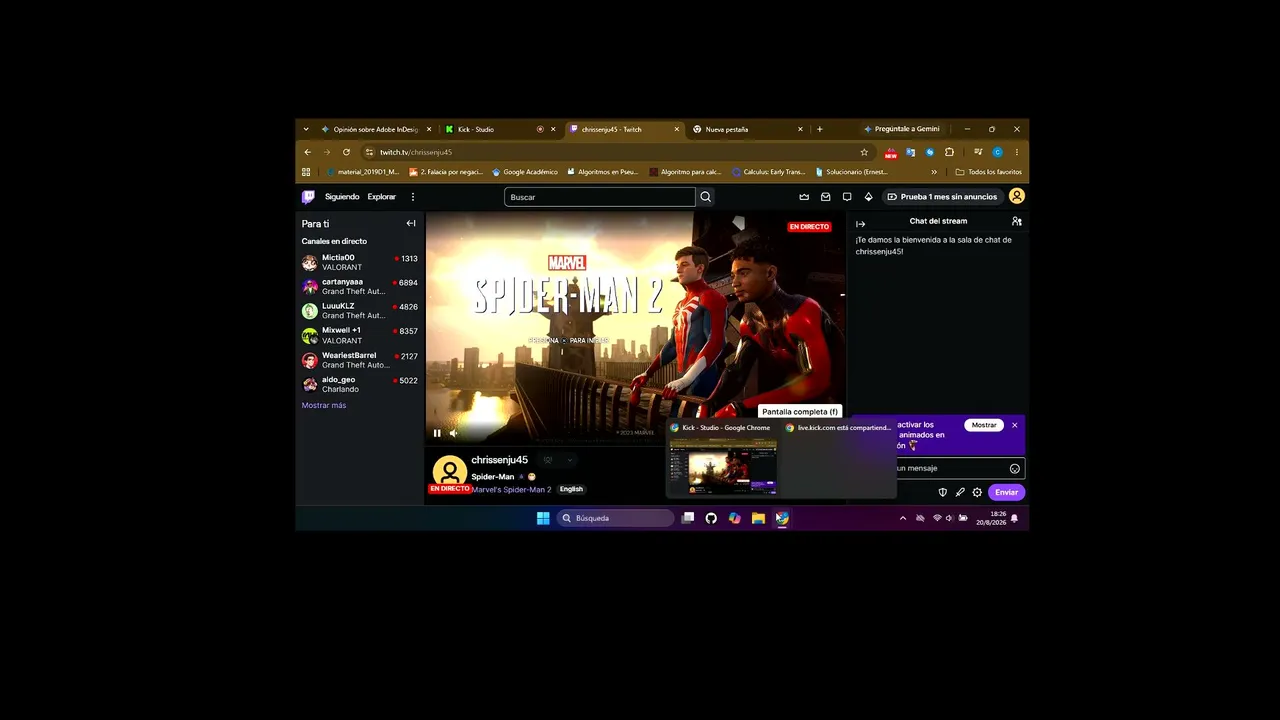Open chat settings gear icon

977,492
